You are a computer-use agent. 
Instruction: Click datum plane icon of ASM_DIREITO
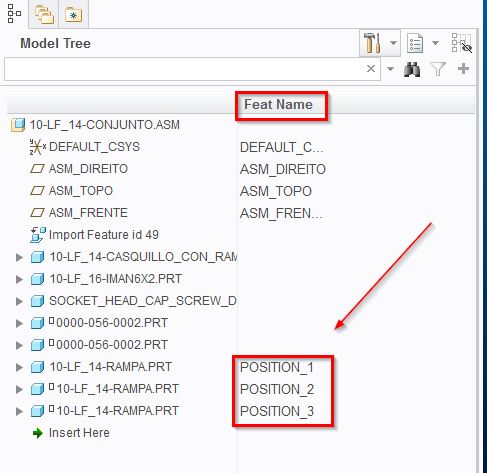[x=37, y=169]
